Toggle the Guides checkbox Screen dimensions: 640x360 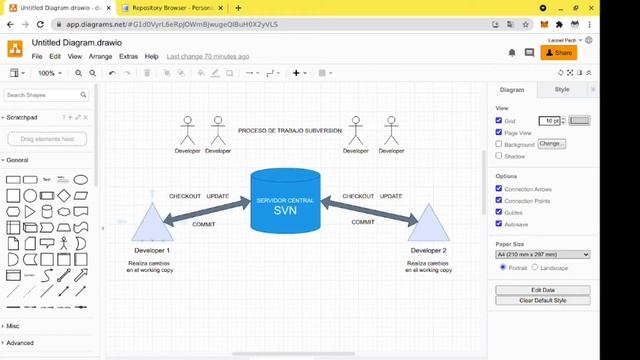(499, 212)
